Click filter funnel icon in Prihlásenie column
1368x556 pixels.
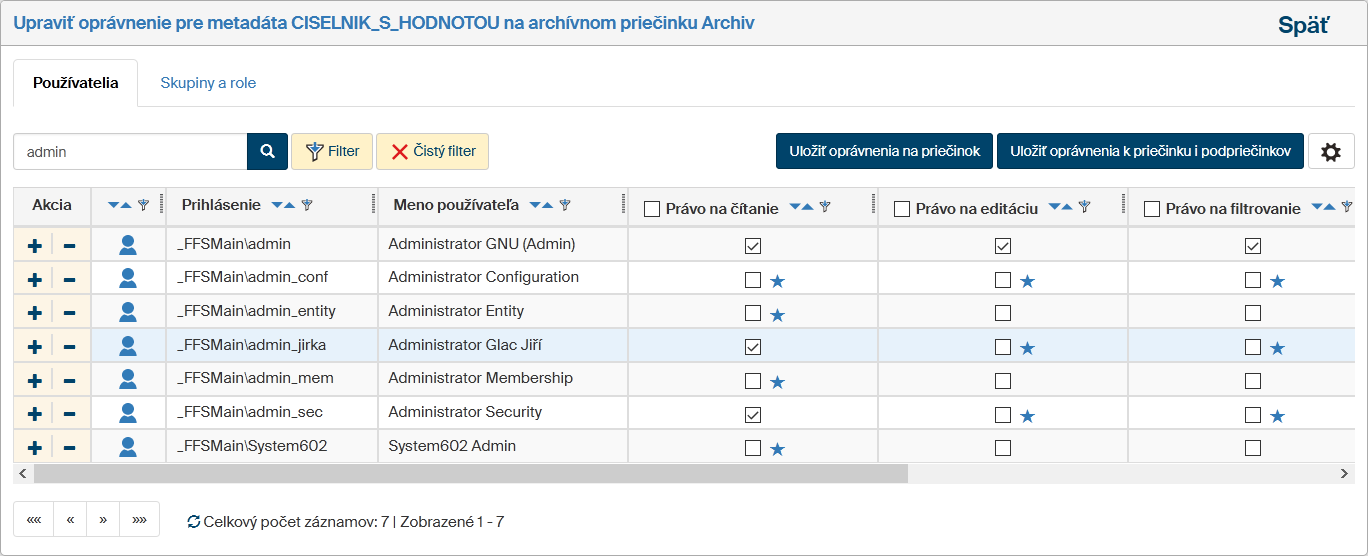tap(307, 205)
